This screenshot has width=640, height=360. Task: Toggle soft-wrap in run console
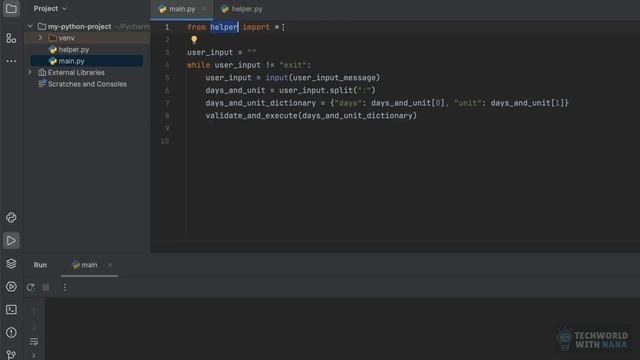tap(34, 341)
